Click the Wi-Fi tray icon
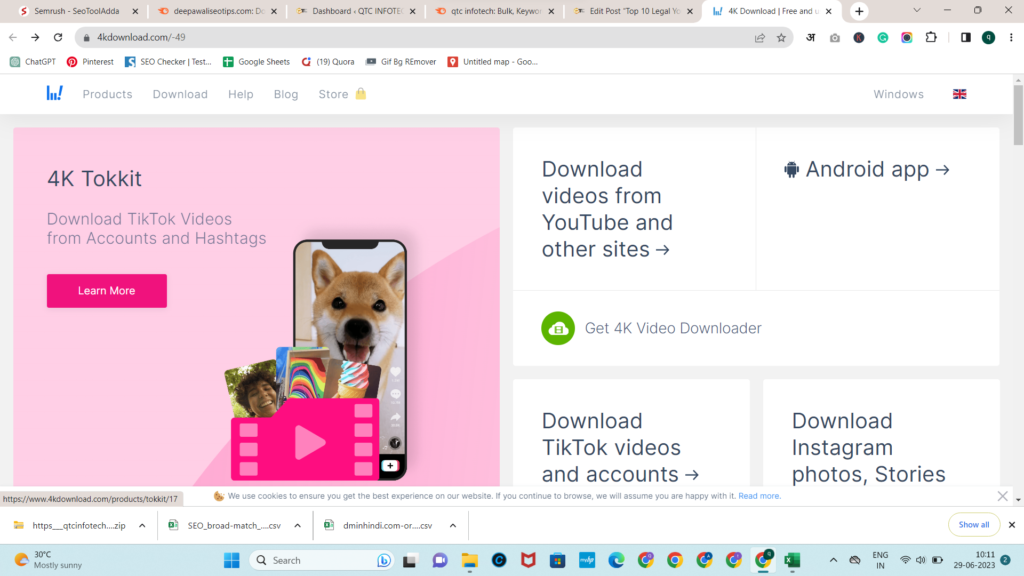Screen dimensions: 1024x576 [x=905, y=560]
